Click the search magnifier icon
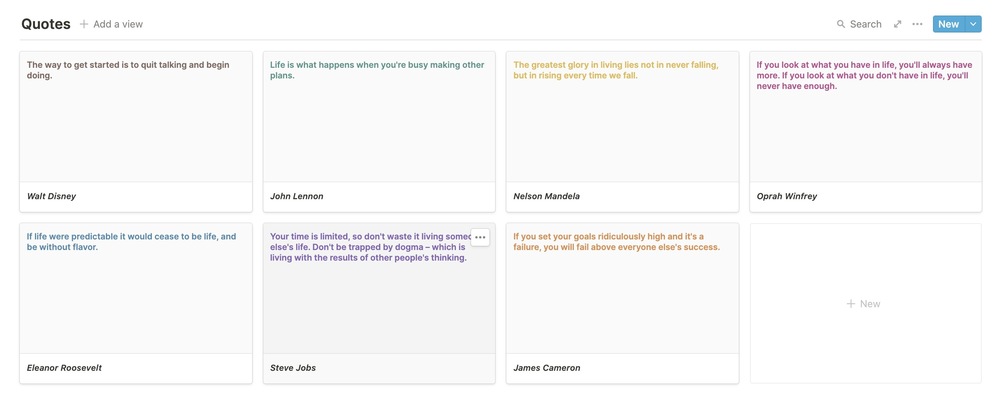 pyautogui.click(x=841, y=24)
